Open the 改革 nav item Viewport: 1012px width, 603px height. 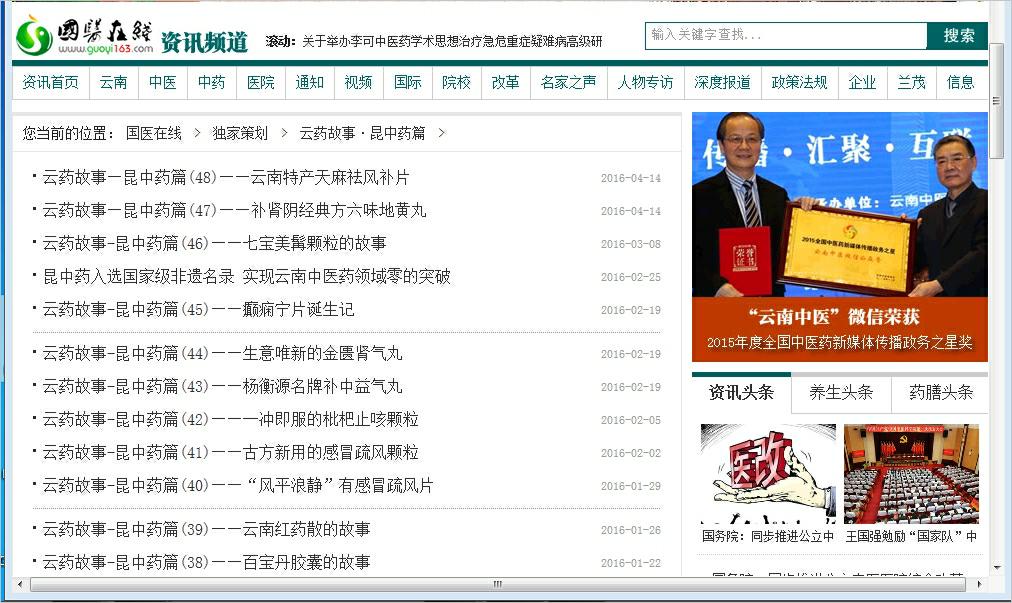coord(505,83)
